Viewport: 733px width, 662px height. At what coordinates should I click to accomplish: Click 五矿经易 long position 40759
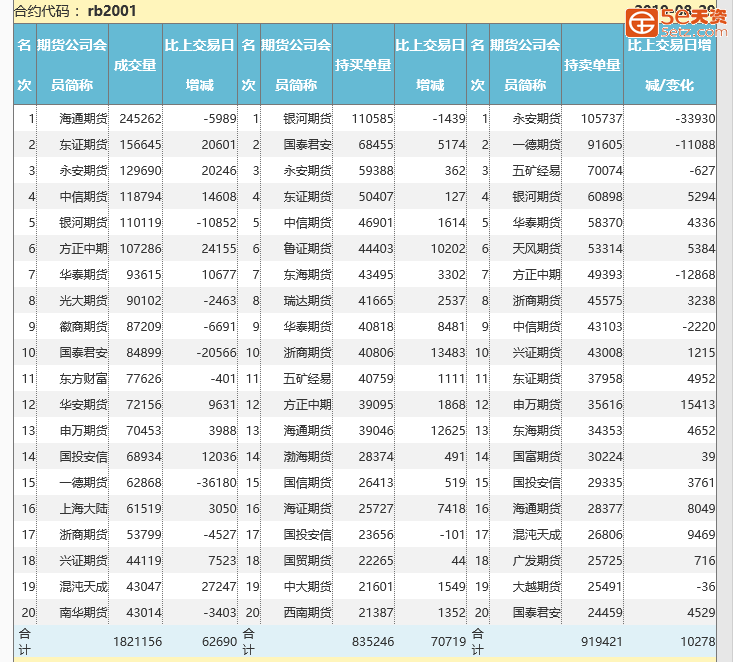pyautogui.click(x=376, y=379)
